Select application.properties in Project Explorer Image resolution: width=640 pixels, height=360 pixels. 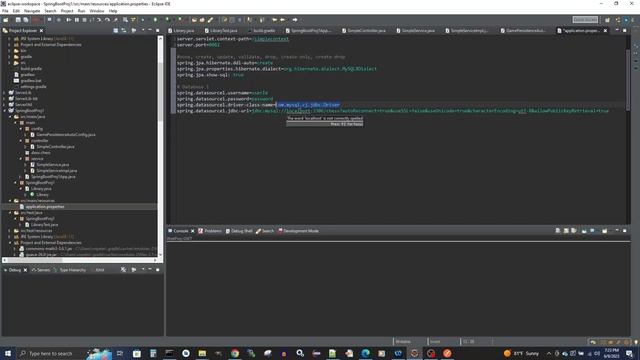click(44, 207)
